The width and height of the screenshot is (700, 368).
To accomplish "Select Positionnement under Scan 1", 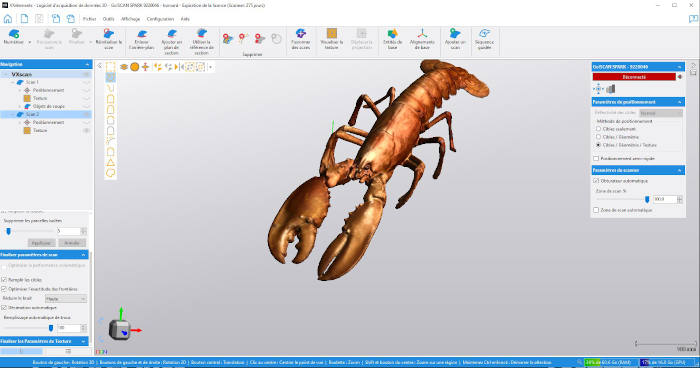I will [48, 90].
